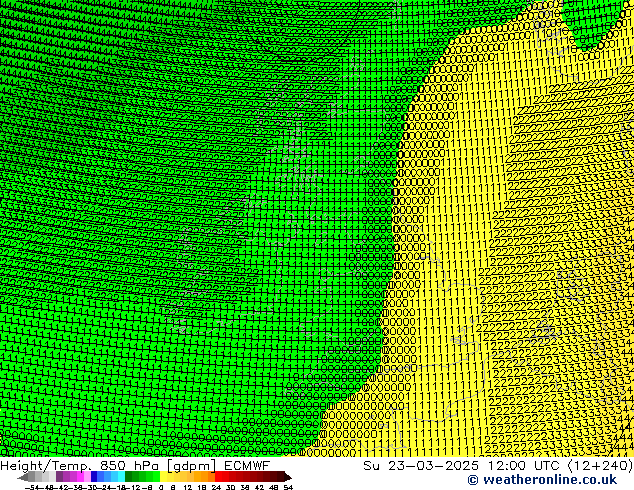Open the weatheronline.co.uk link
Screen dimensions: 634x490
[542, 480]
